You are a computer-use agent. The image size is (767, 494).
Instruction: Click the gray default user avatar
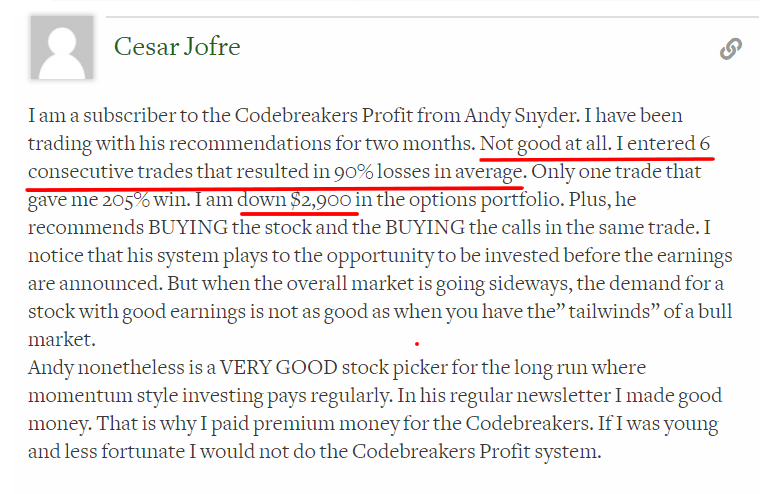[x=62, y=47]
